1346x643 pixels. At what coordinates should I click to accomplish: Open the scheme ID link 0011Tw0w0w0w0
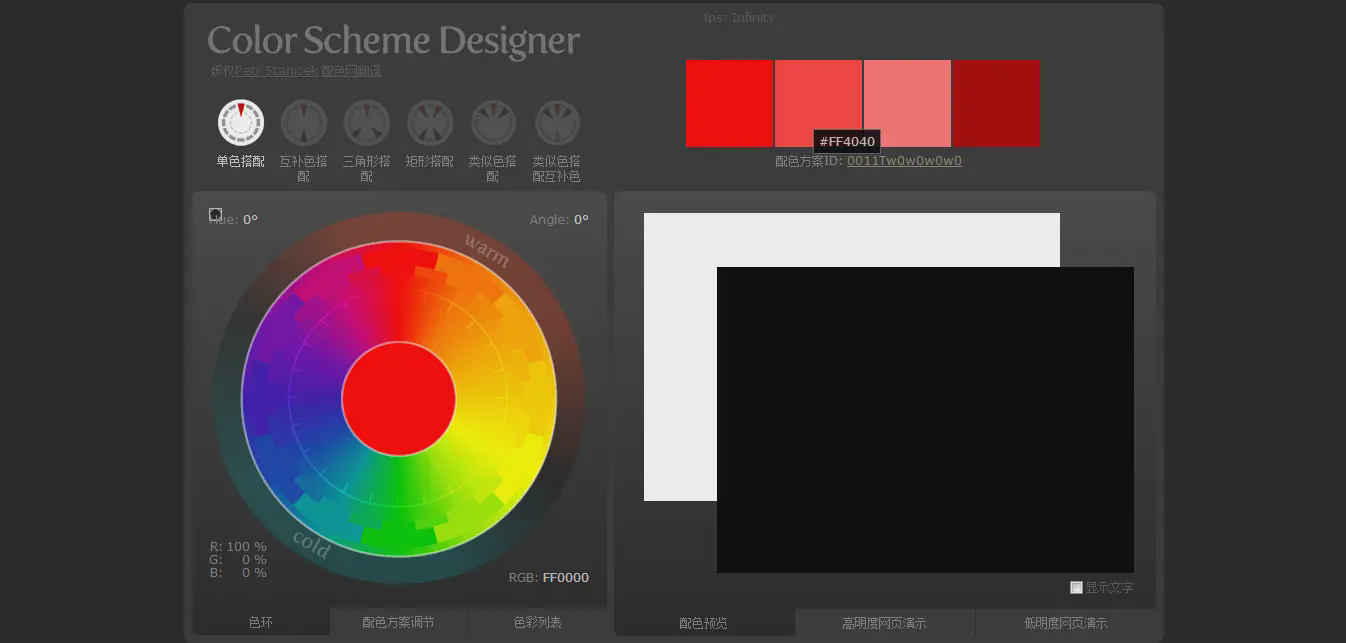904,161
